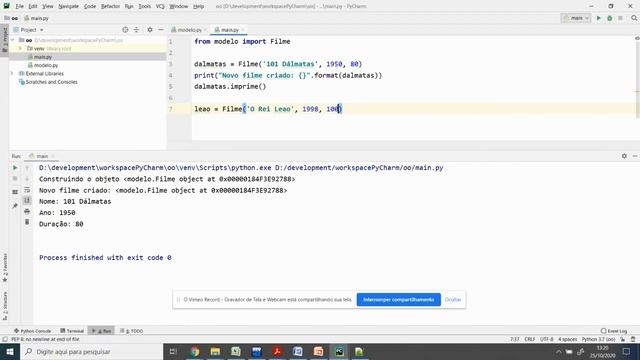The height and width of the screenshot is (360, 640).
Task: Hide the Run panel with minus icon
Action: (635, 156)
